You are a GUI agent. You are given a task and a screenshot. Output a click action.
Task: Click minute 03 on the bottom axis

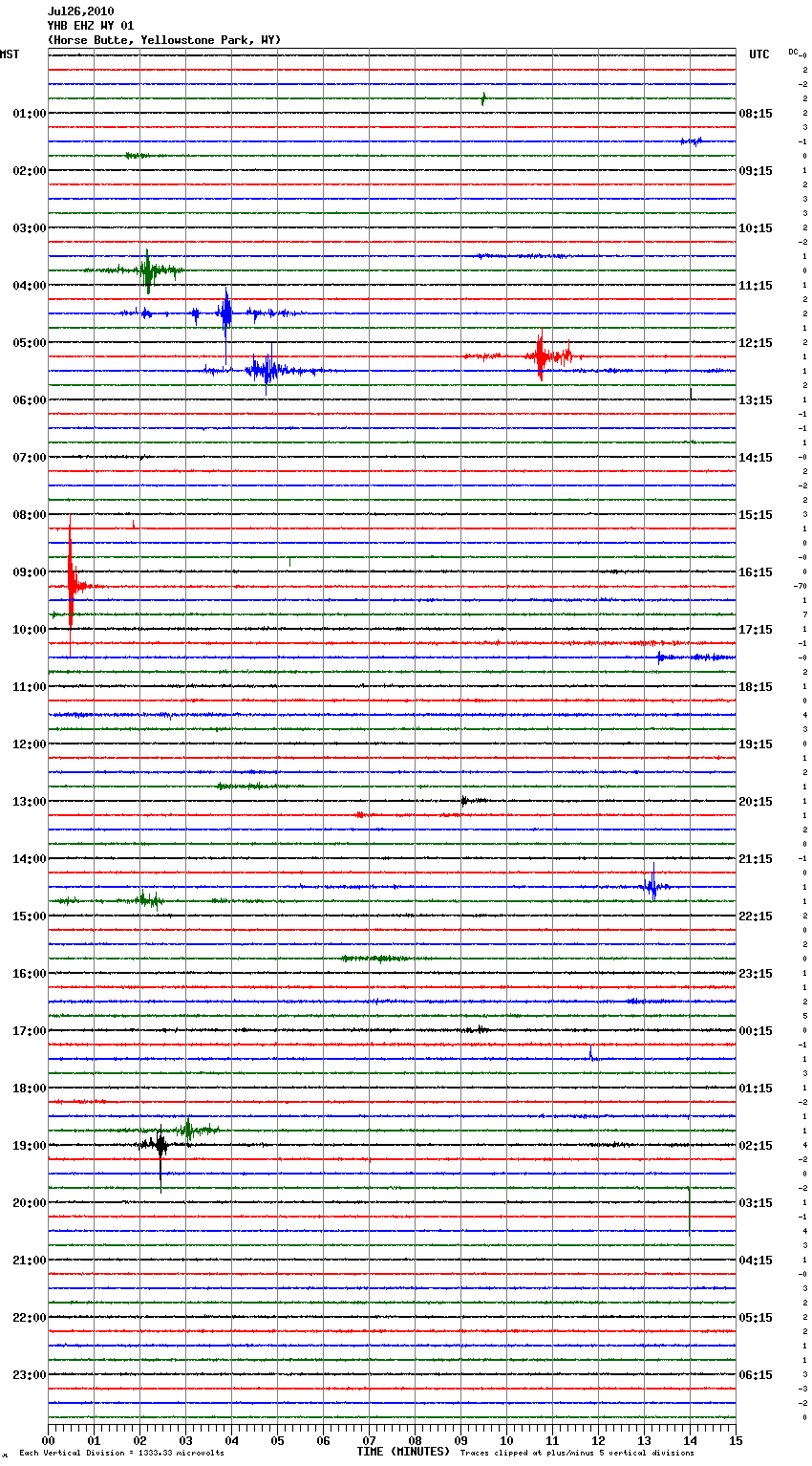(x=185, y=1440)
